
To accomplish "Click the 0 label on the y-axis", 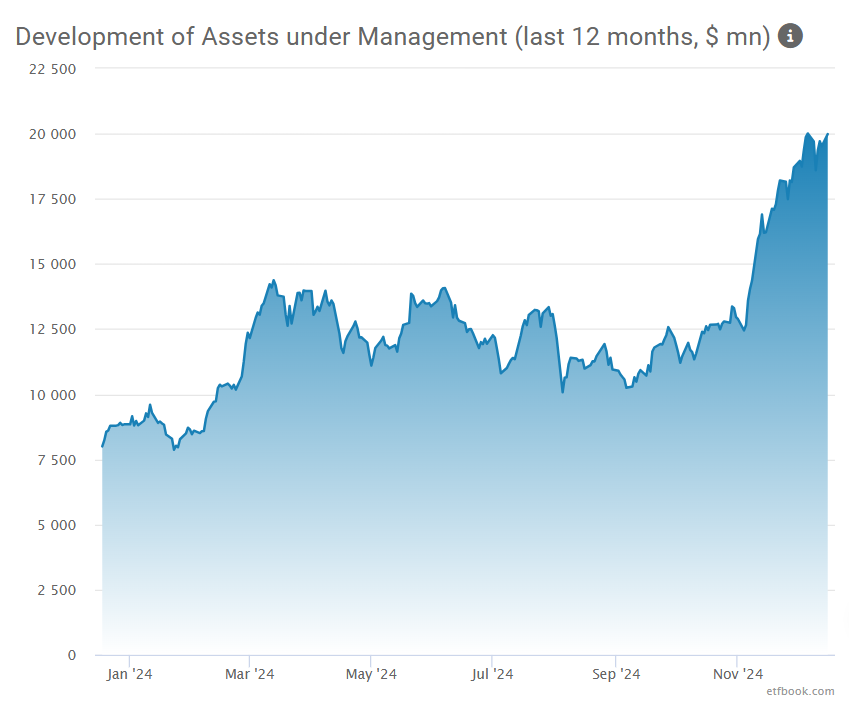I will [71, 655].
